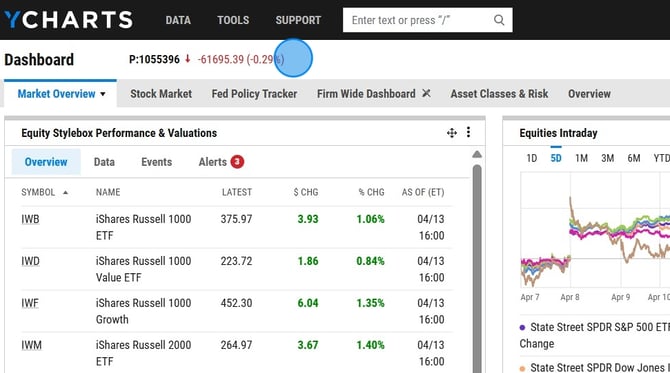Select the 6M chart range

[634, 159]
